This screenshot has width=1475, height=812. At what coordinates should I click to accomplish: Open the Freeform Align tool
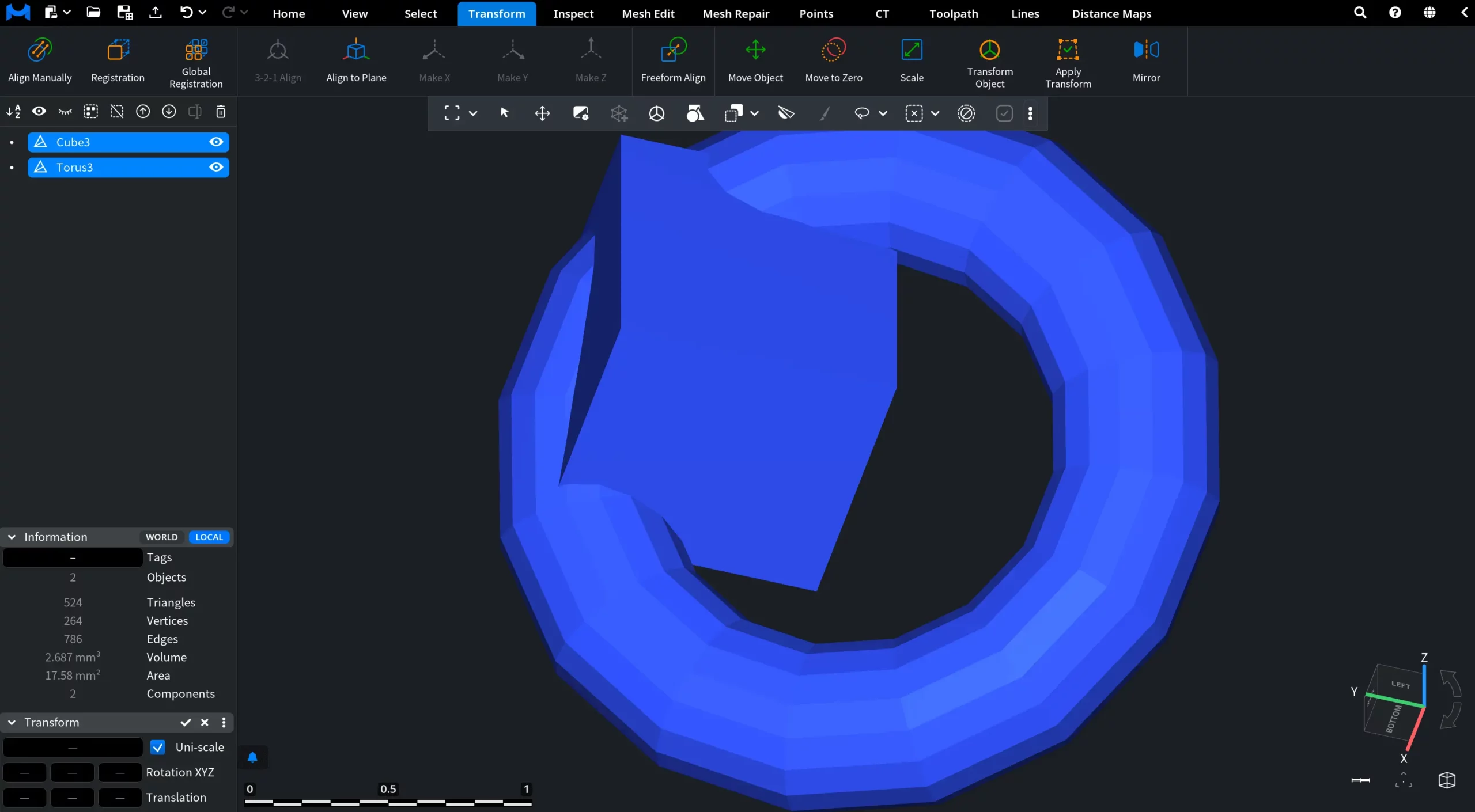point(673,60)
